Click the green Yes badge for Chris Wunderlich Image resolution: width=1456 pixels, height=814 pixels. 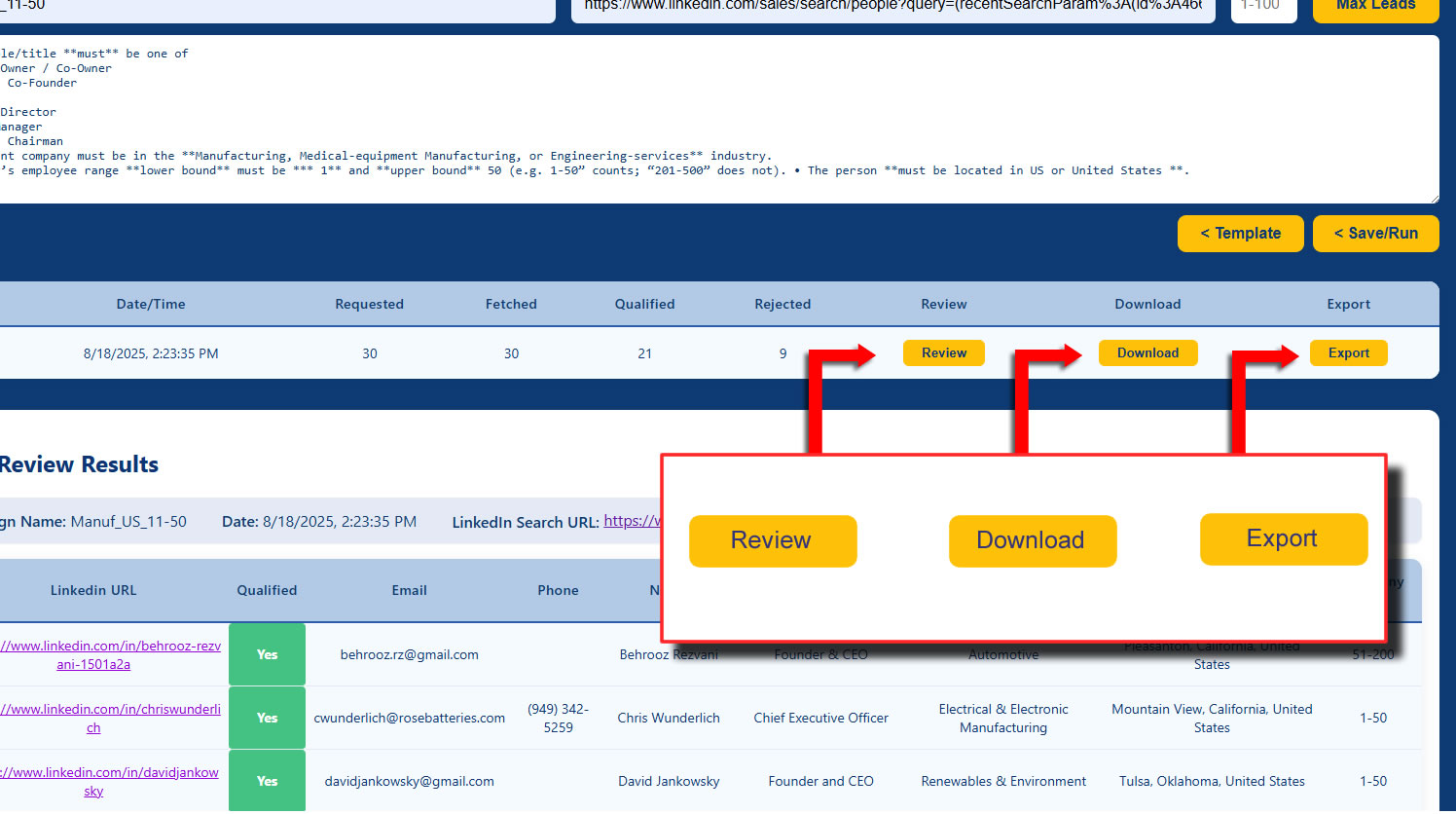267,719
